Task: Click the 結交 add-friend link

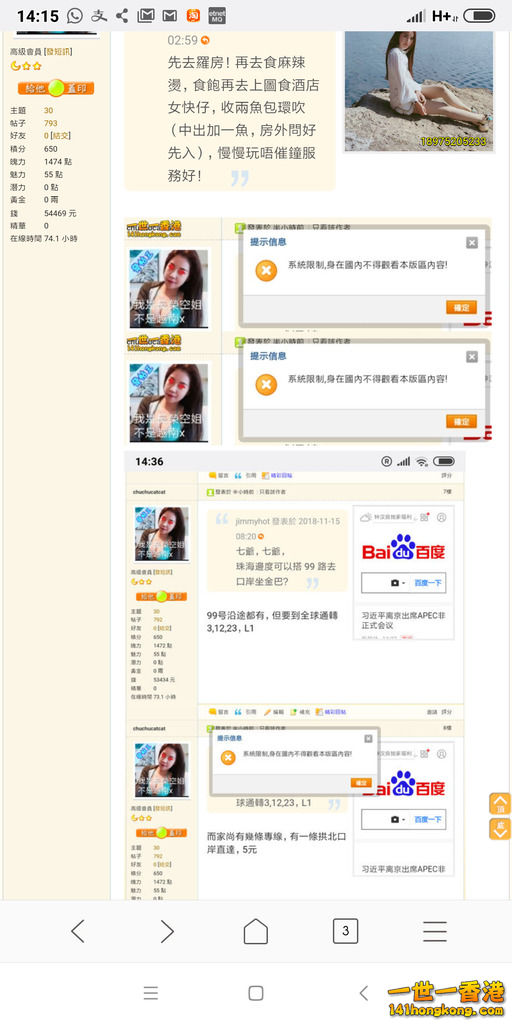Action: (x=61, y=136)
